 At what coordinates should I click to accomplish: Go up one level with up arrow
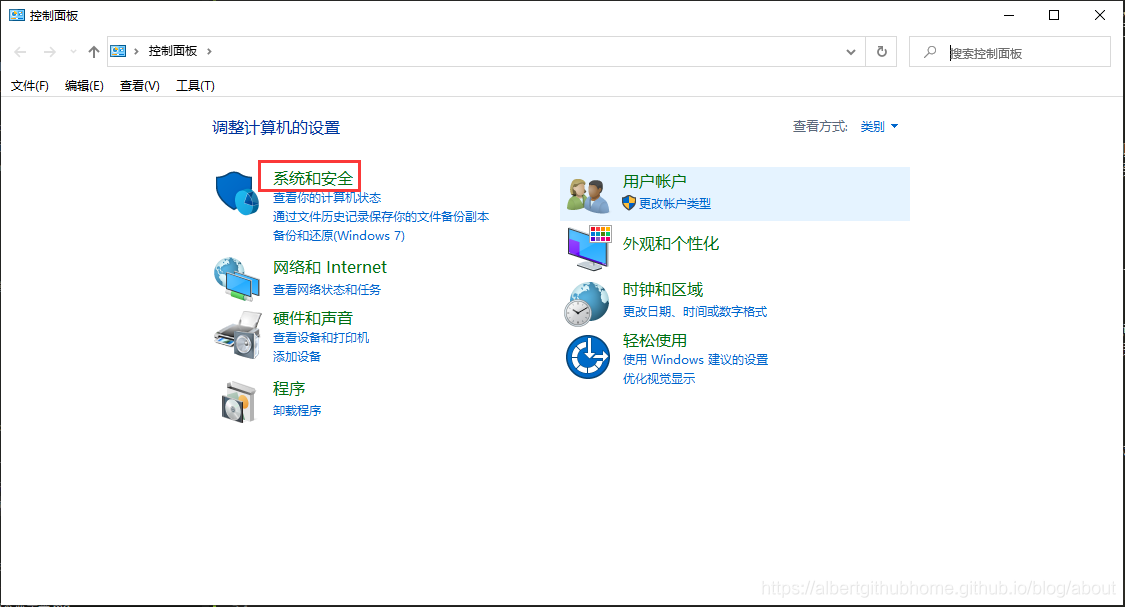pos(94,52)
